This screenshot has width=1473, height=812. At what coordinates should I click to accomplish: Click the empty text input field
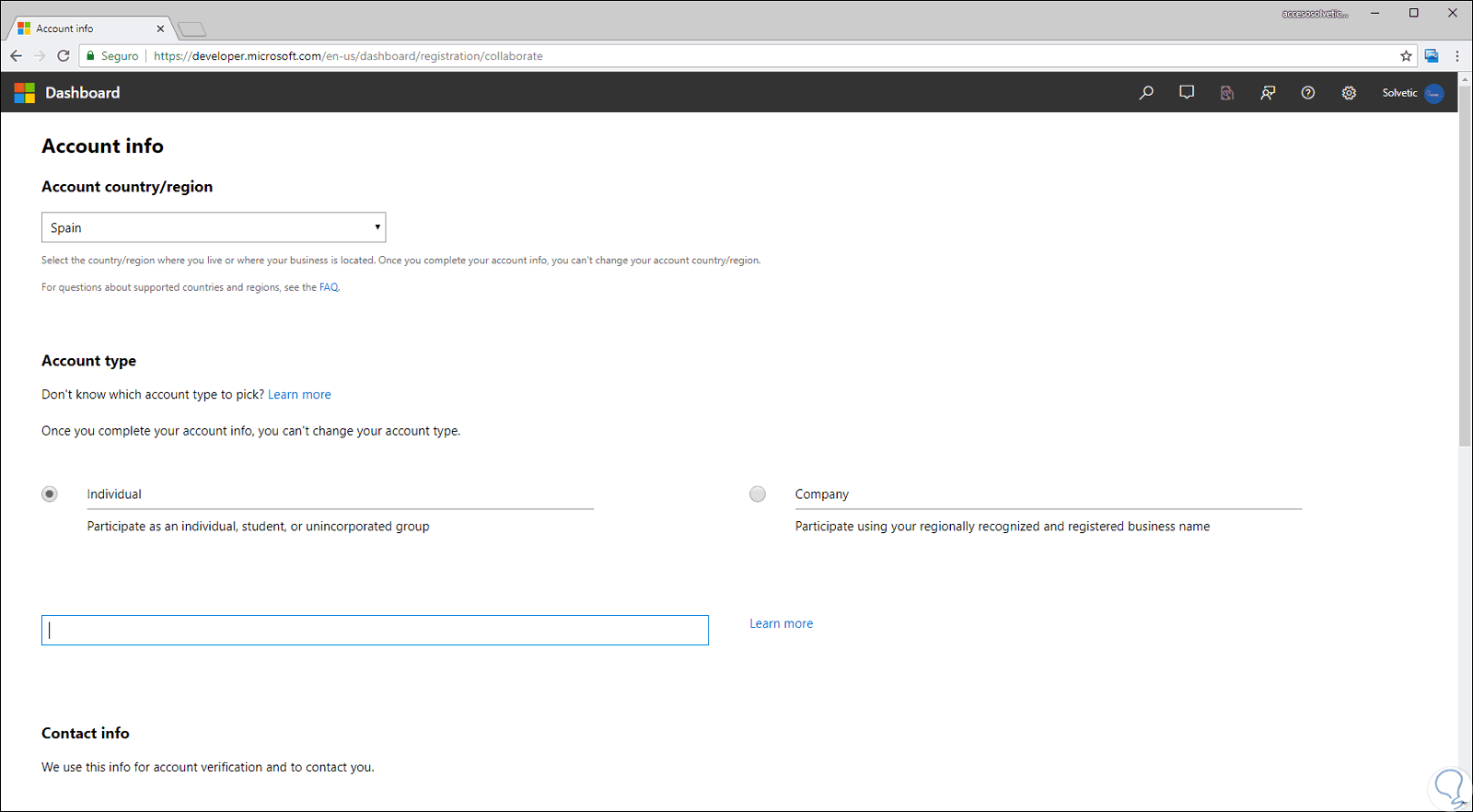[x=375, y=631]
